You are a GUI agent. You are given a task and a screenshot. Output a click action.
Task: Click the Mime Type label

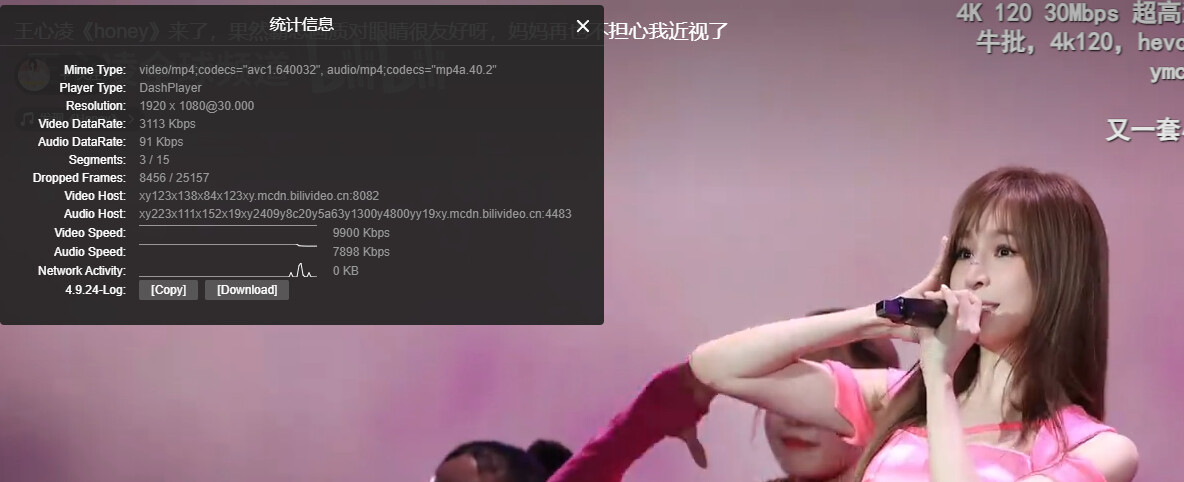coord(95,70)
